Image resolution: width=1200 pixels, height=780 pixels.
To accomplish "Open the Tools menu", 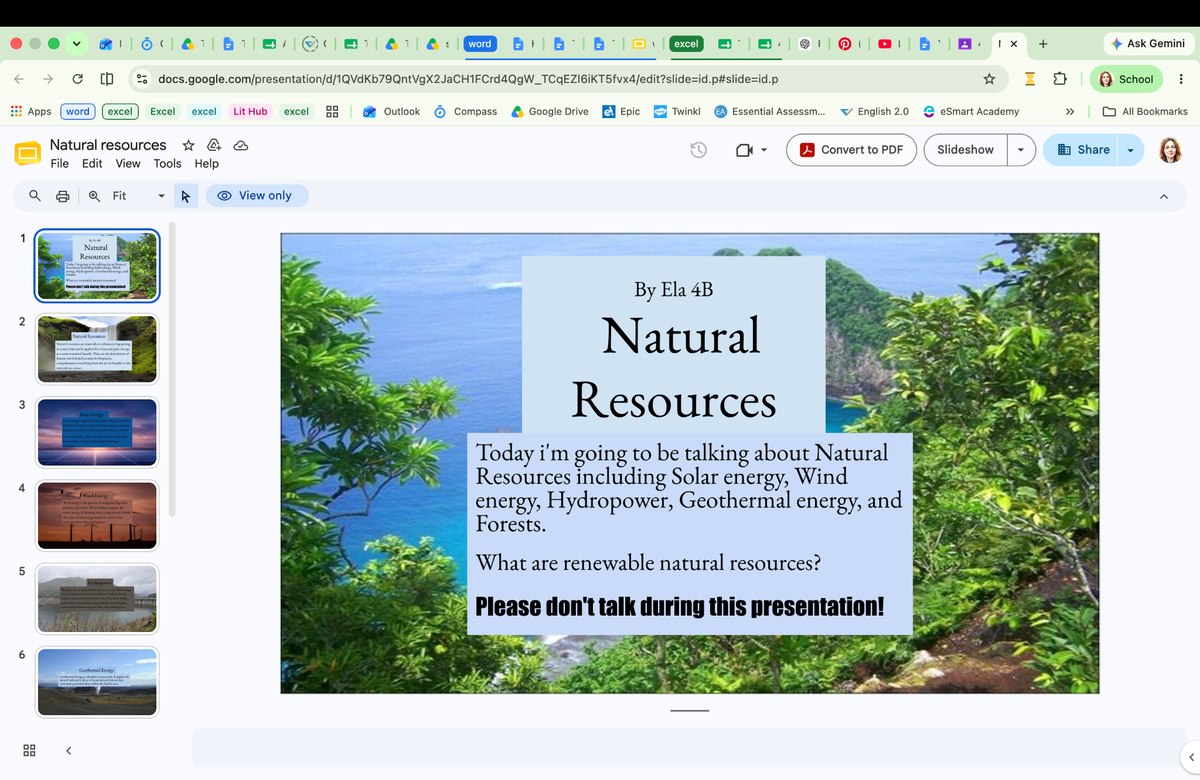I will 168,164.
